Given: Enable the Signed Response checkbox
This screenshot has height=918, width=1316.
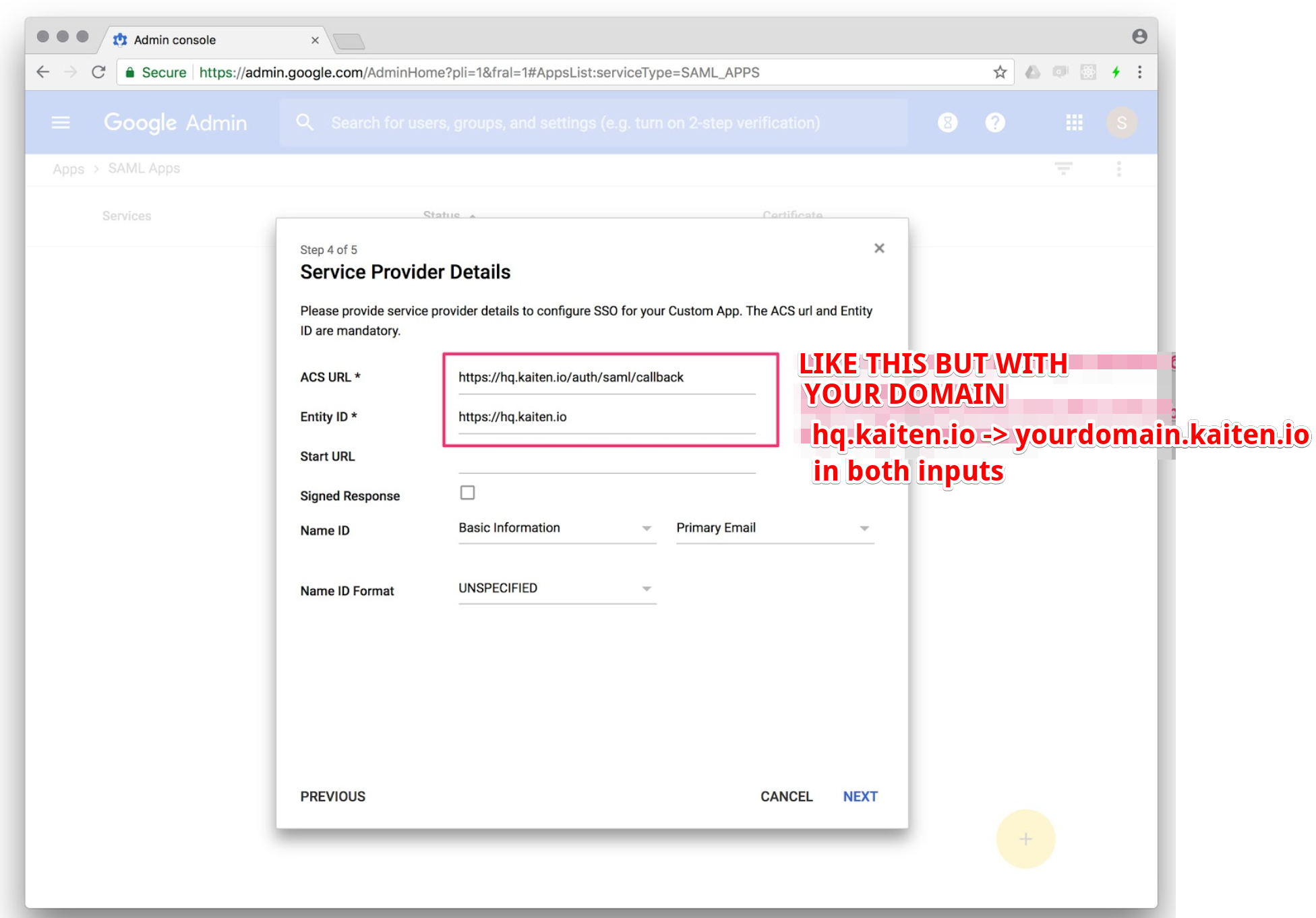Looking at the screenshot, I should click(x=467, y=493).
